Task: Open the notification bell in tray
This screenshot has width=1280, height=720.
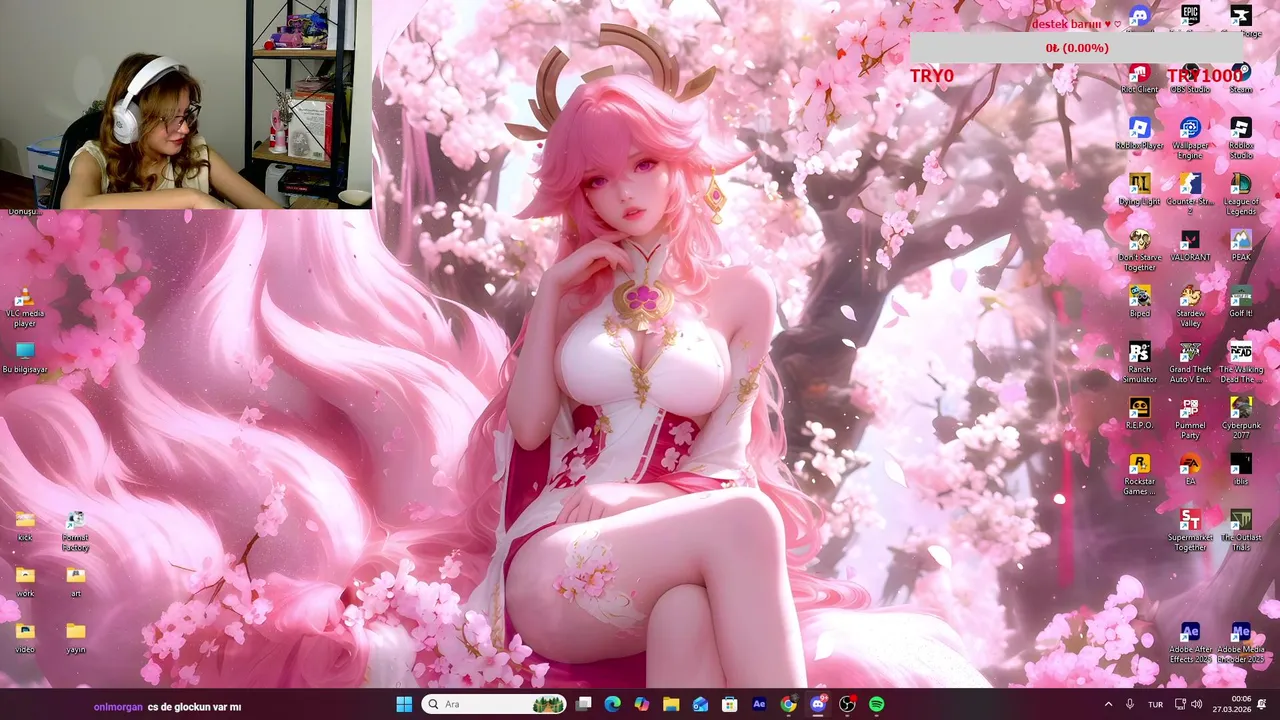Action: (1262, 704)
